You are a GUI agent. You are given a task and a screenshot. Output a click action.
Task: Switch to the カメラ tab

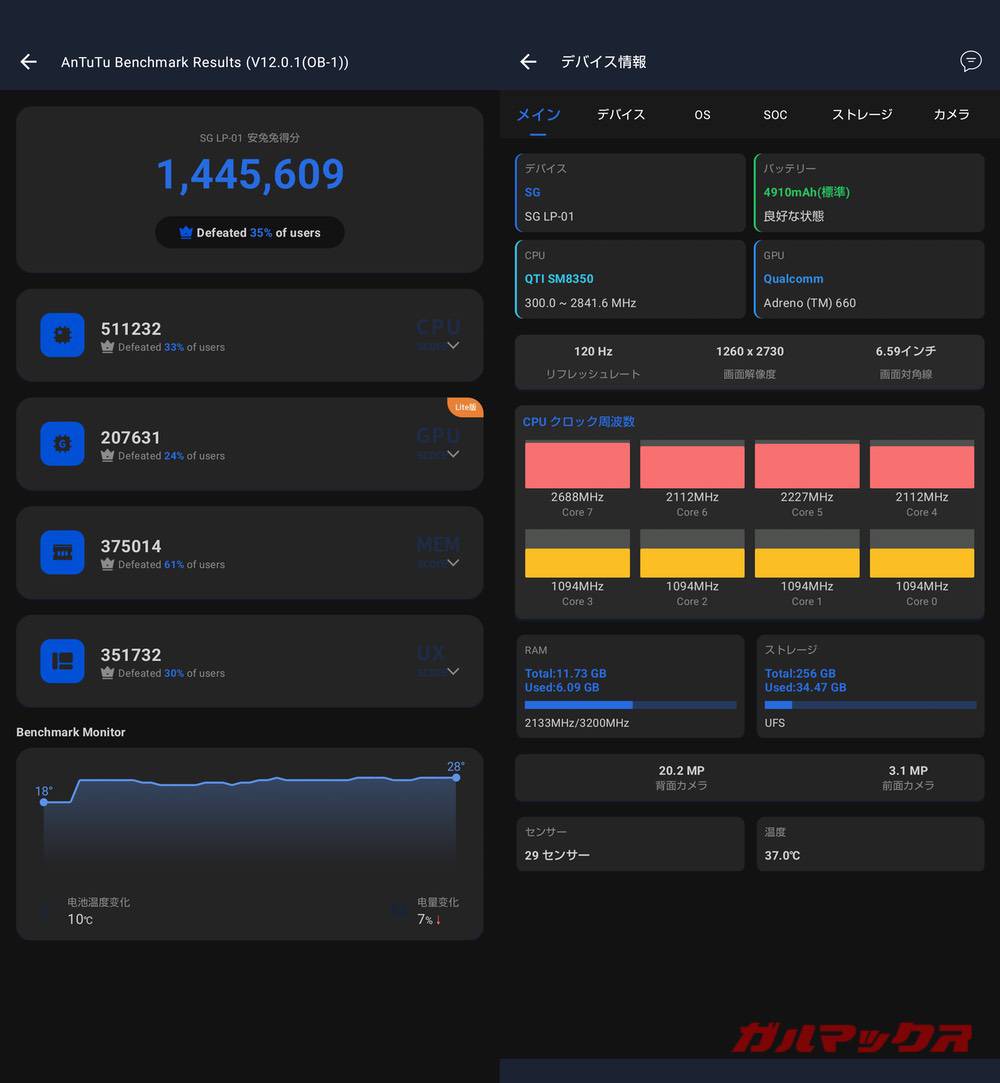(x=951, y=115)
